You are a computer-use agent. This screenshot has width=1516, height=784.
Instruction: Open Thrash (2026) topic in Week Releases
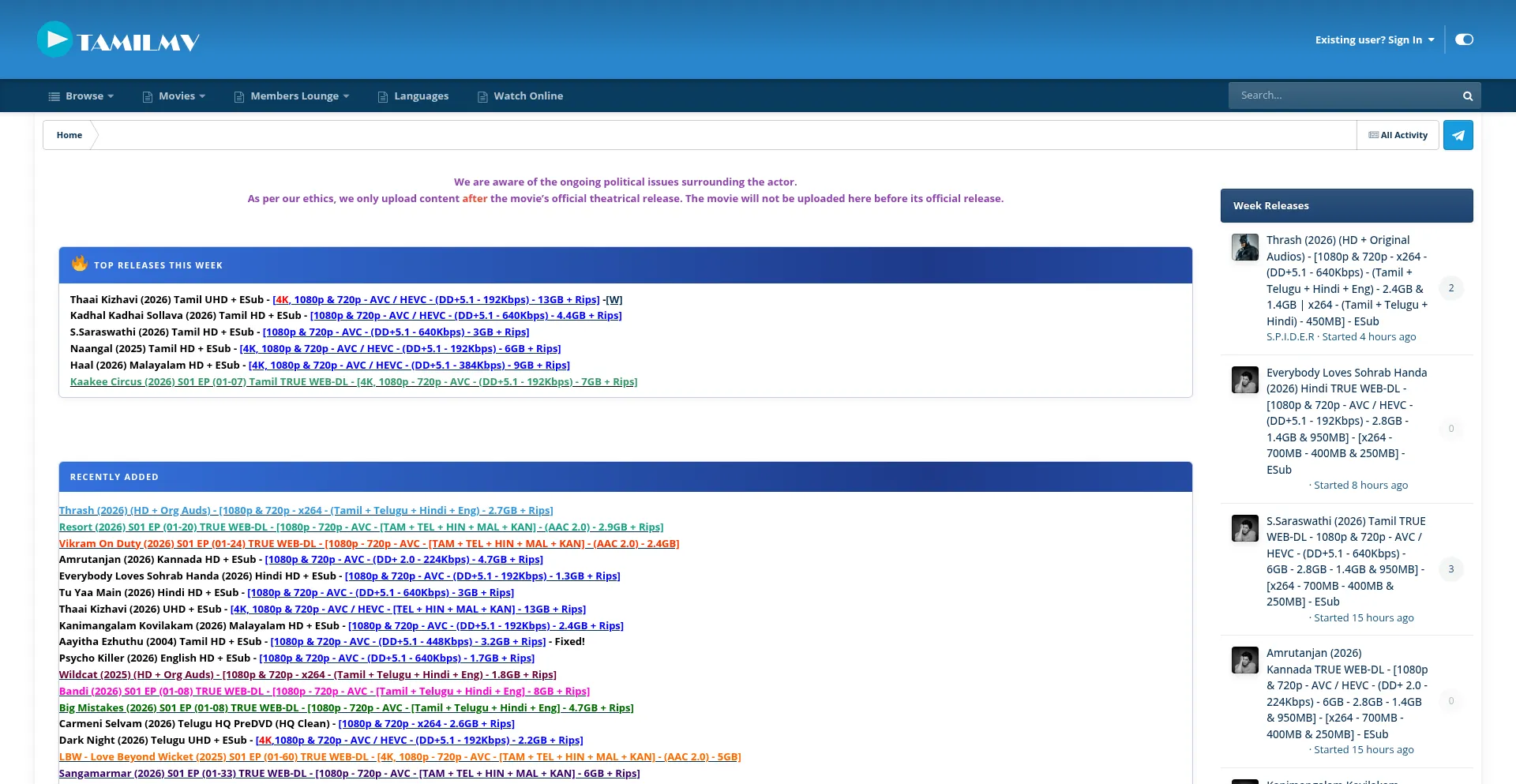[1347, 280]
